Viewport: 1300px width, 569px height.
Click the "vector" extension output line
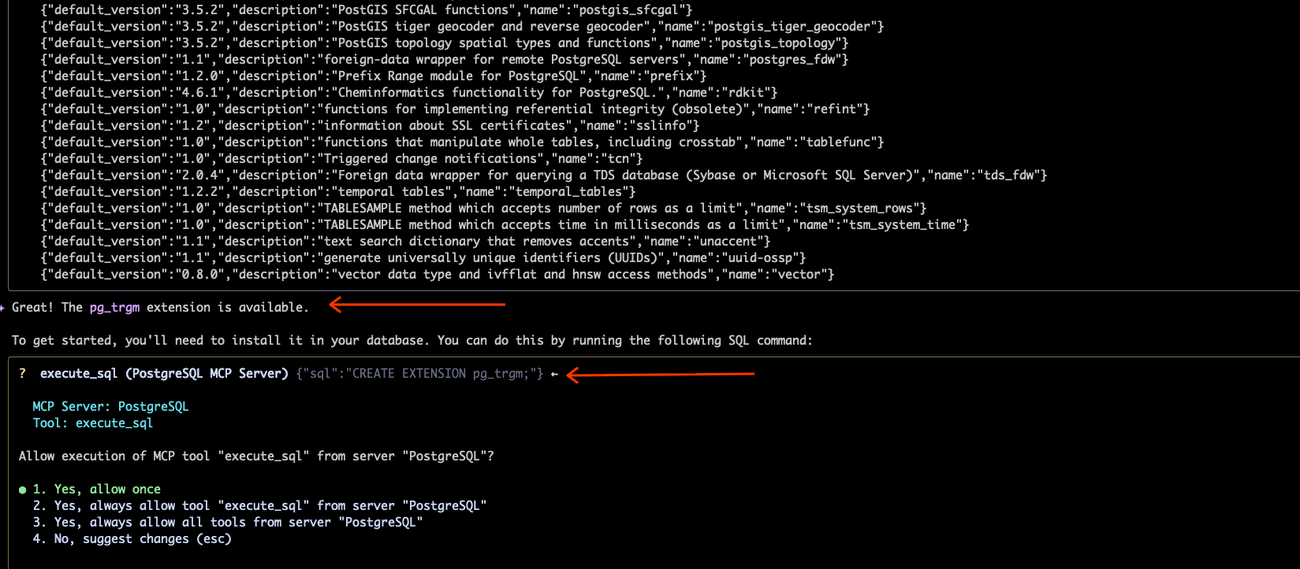[437, 274]
